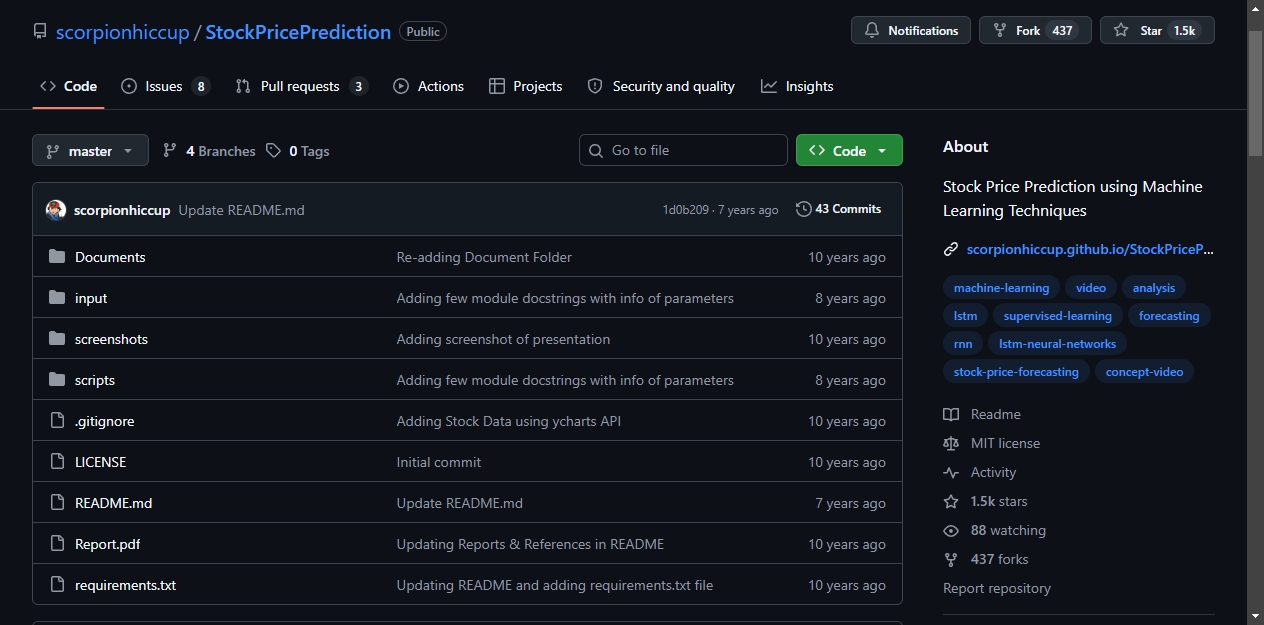Click the Activity pulse icon
The image size is (1264, 625).
tap(951, 472)
